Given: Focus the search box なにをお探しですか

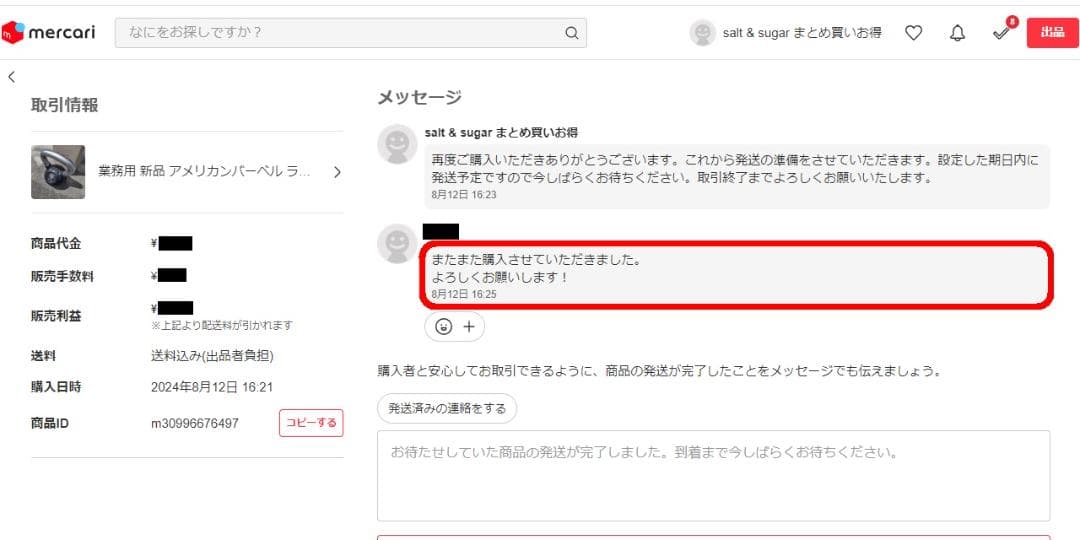Looking at the screenshot, I should tap(340, 32).
